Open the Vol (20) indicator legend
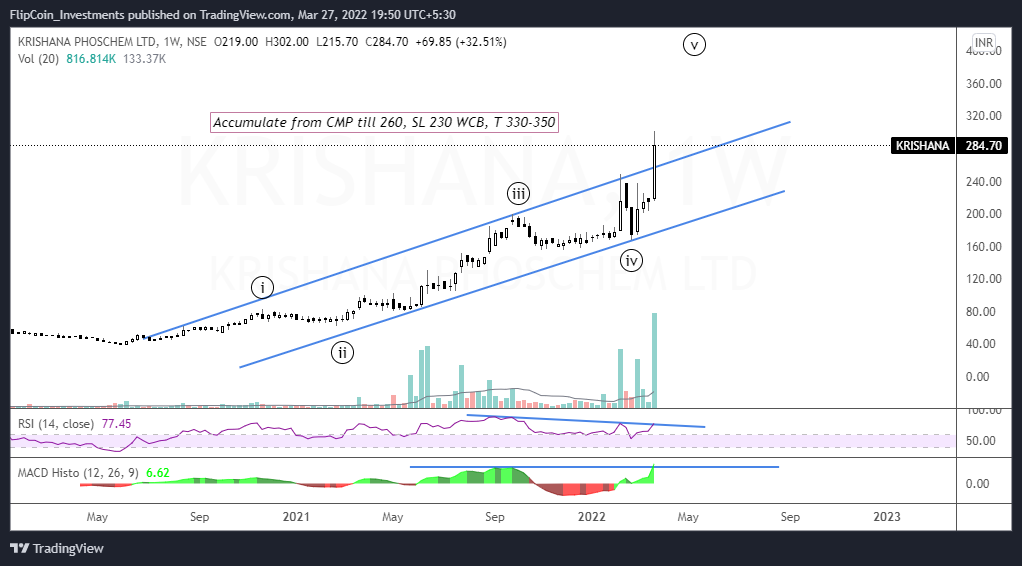Viewport: 1022px width, 566px height. [x=38, y=59]
